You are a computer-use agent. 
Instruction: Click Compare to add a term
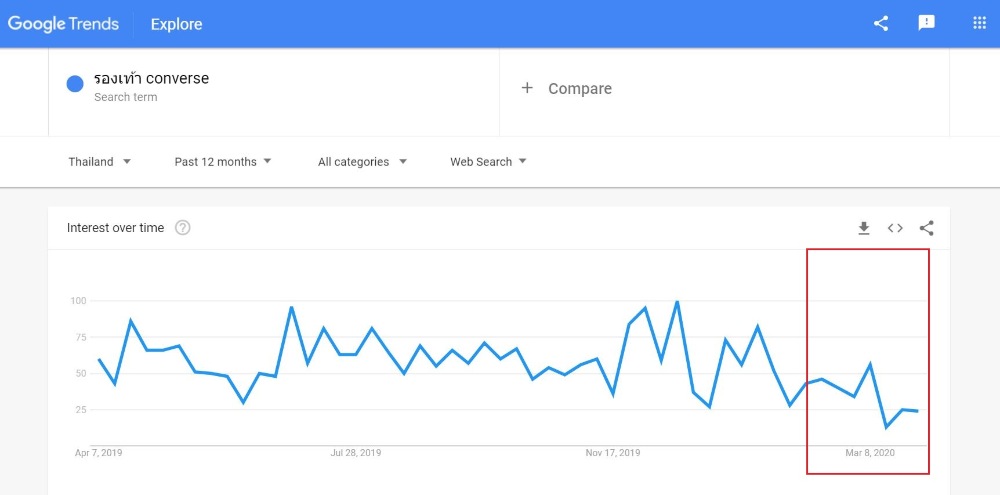(x=580, y=89)
